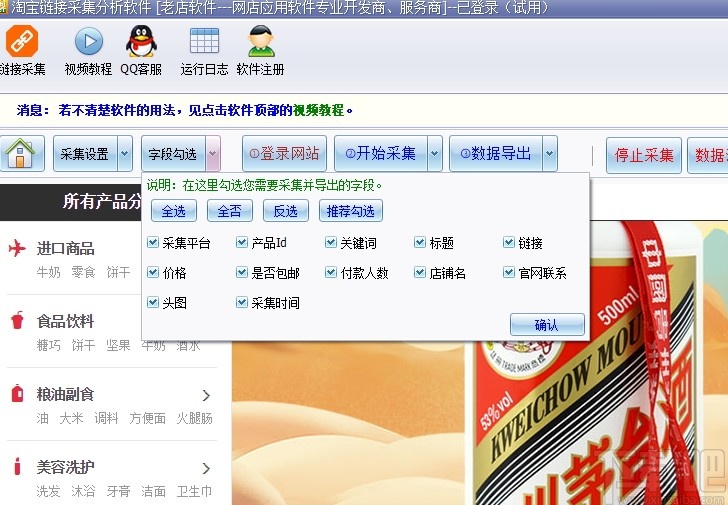Click the 零食 subcategory link
Screen dimensions: 728x505
84,272
